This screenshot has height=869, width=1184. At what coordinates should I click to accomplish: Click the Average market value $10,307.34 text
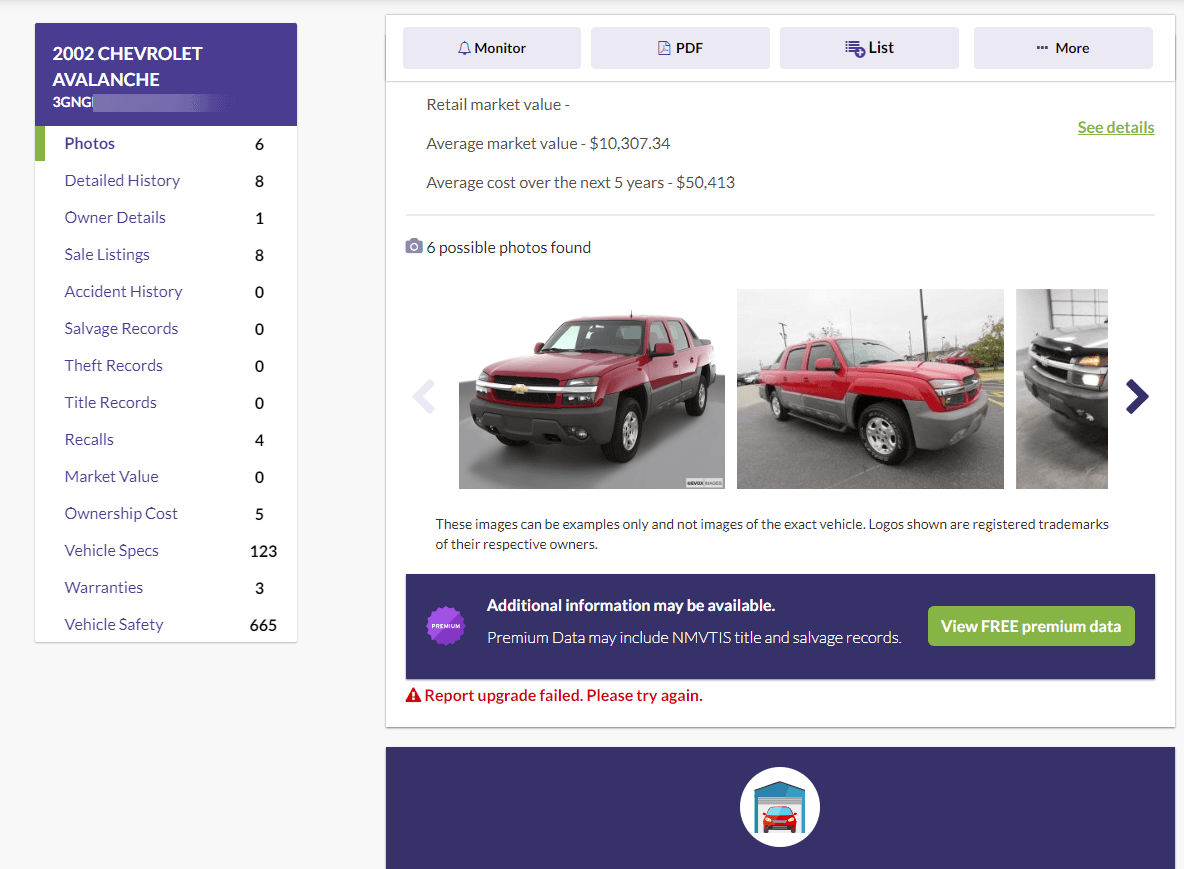[548, 143]
